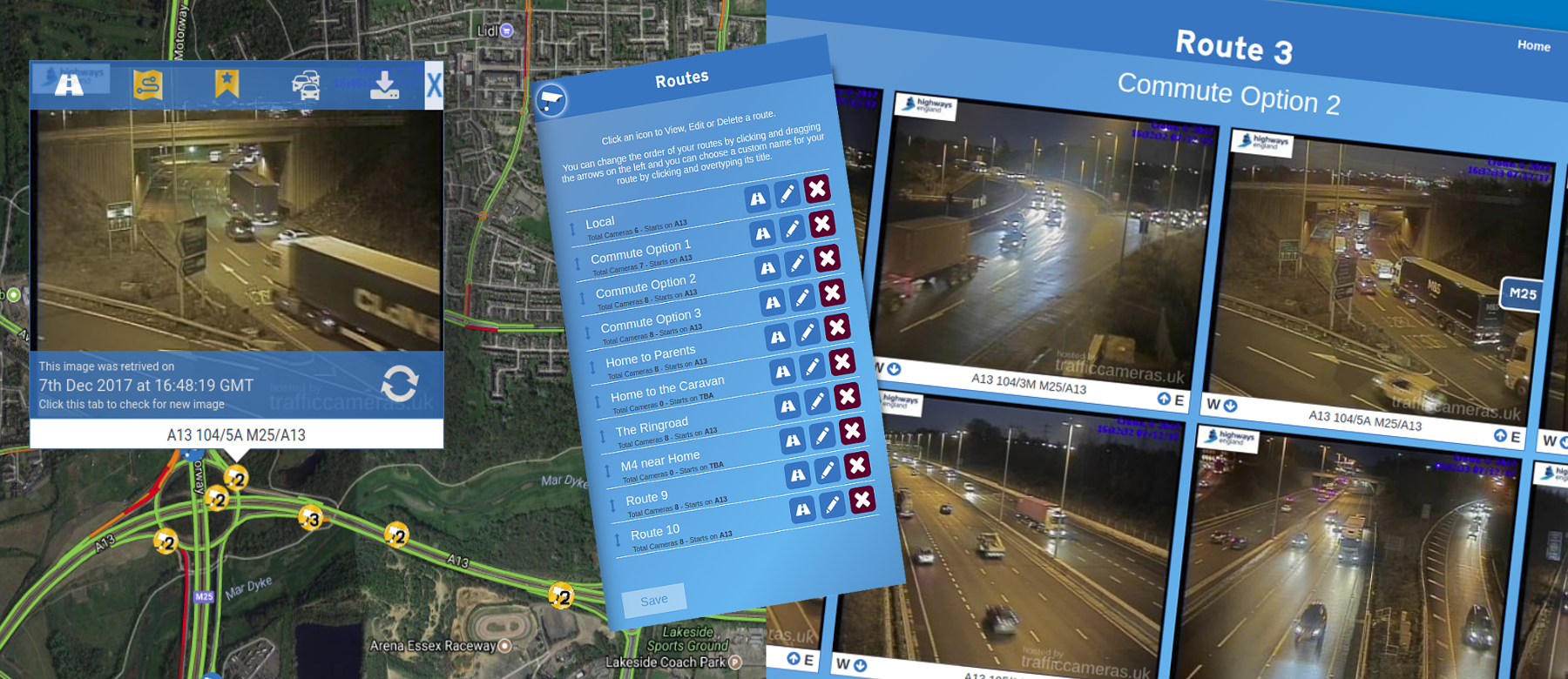The image size is (1568, 679).
Task: Open the road cameras icon in map popup toolbar
Action: 70,84
